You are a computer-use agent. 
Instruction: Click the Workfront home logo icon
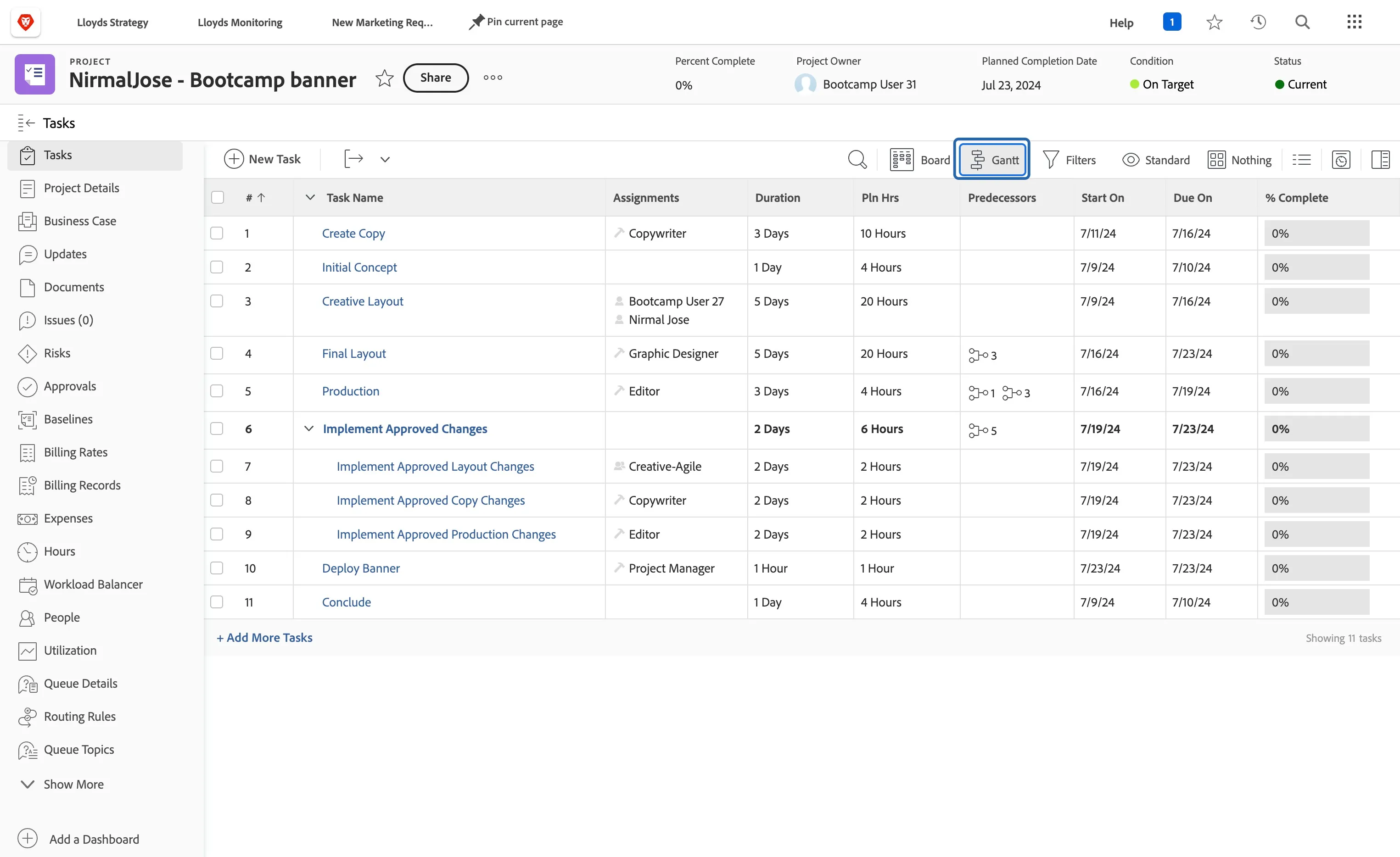point(26,22)
